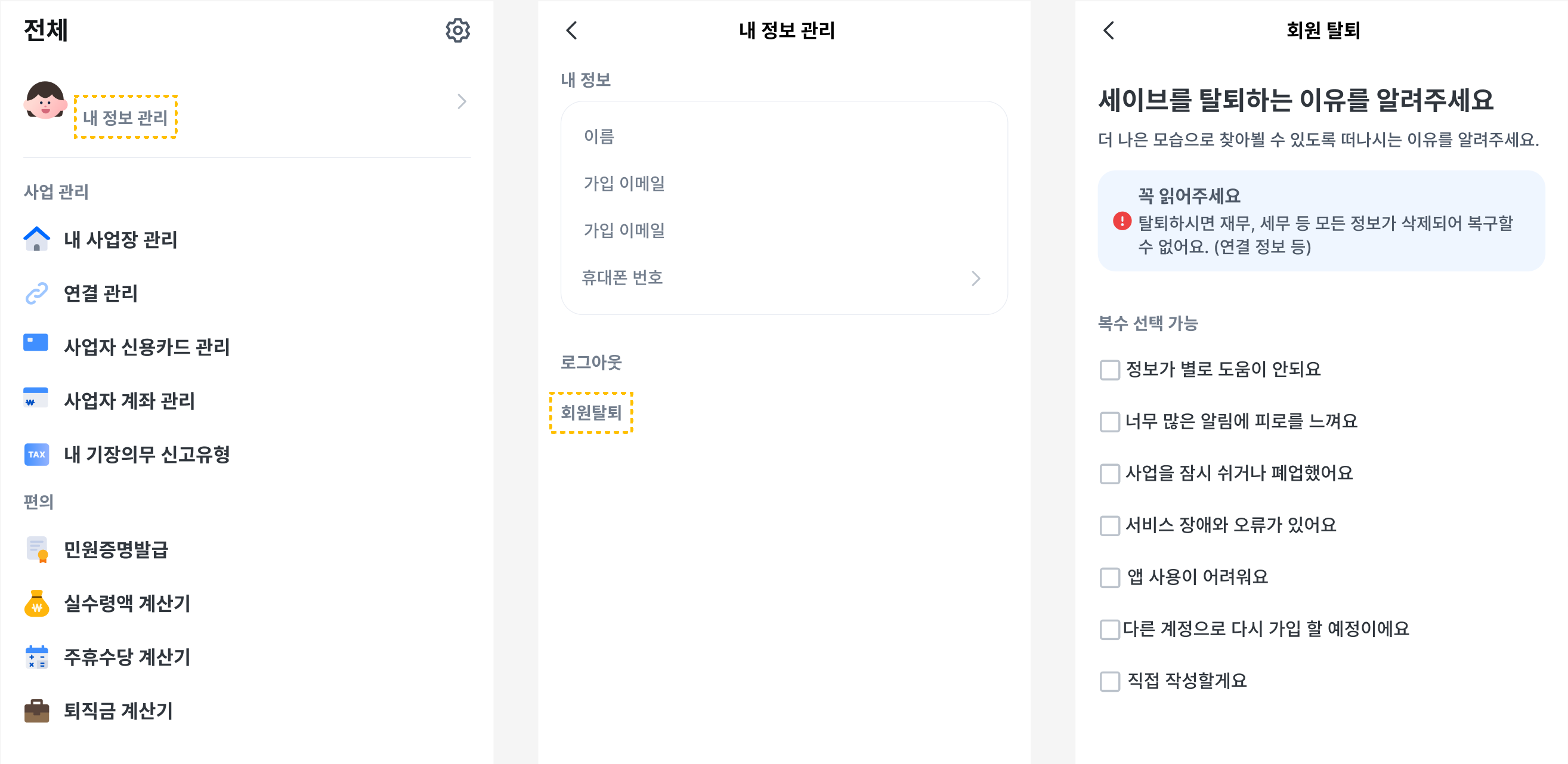1568x764 pixels.
Task: Click the blue card icon for 사업자 신용카드 관리
Action: (x=36, y=343)
